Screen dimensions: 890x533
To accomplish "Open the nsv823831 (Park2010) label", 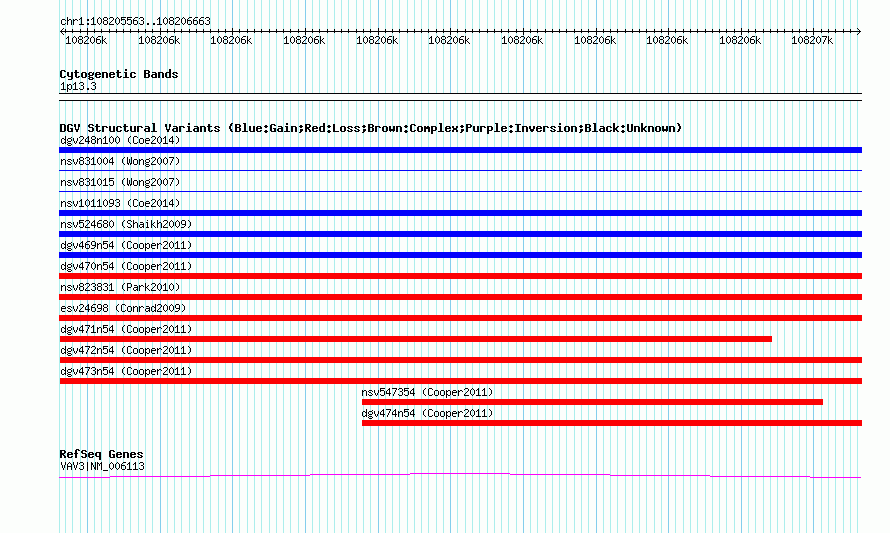I will tap(120, 287).
